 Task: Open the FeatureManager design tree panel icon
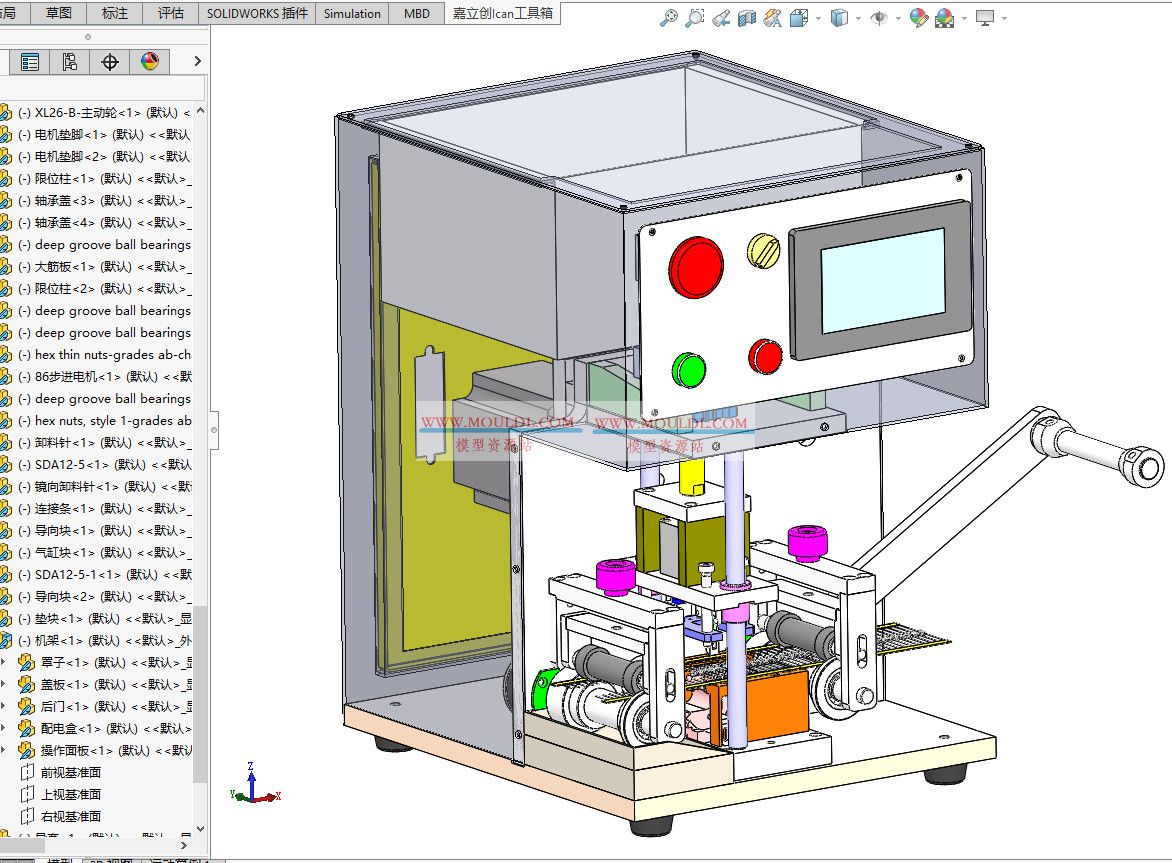point(29,61)
